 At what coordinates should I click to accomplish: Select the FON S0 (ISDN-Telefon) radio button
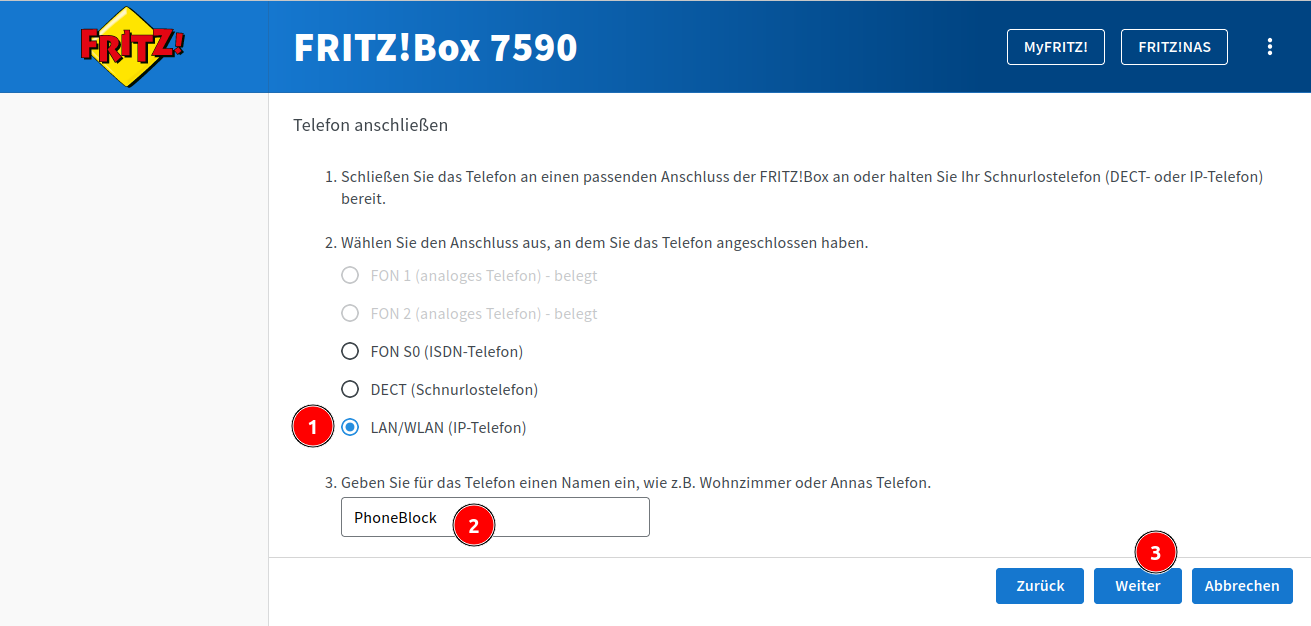coord(350,351)
